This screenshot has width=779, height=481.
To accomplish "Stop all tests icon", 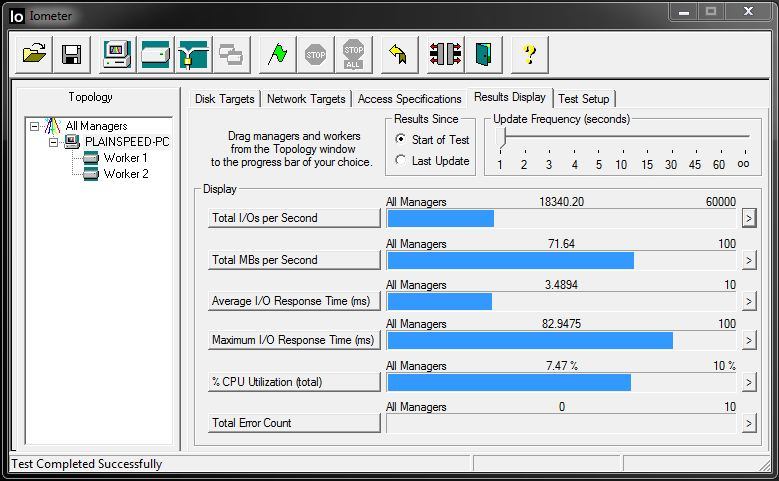I will coord(353,54).
